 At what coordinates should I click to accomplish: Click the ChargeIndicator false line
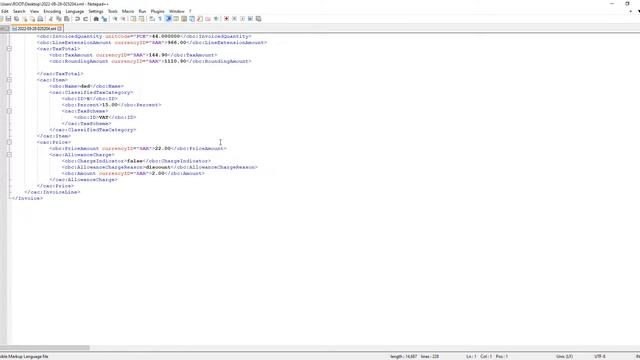coord(136,161)
